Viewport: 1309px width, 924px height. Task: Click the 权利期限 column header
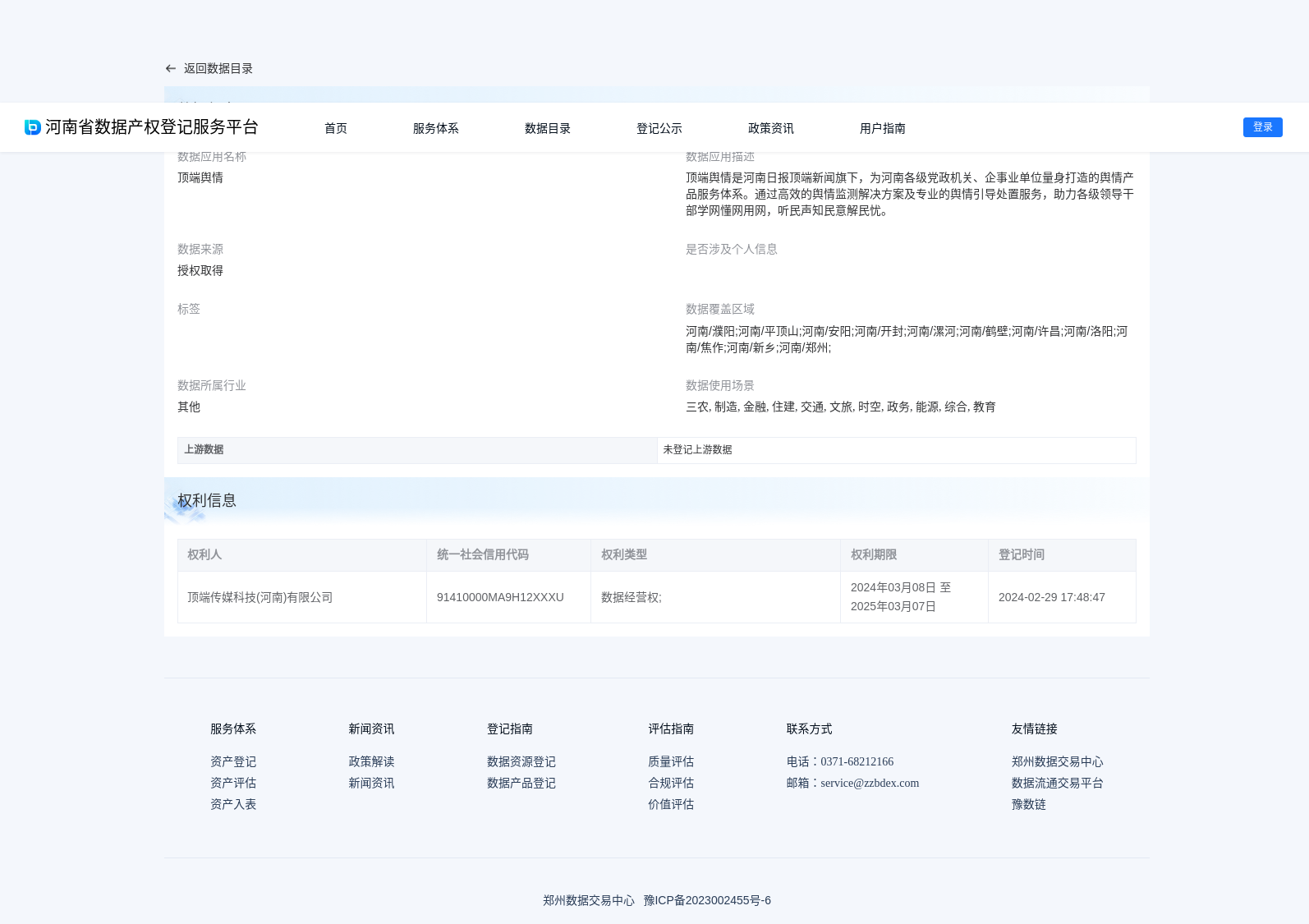click(914, 555)
